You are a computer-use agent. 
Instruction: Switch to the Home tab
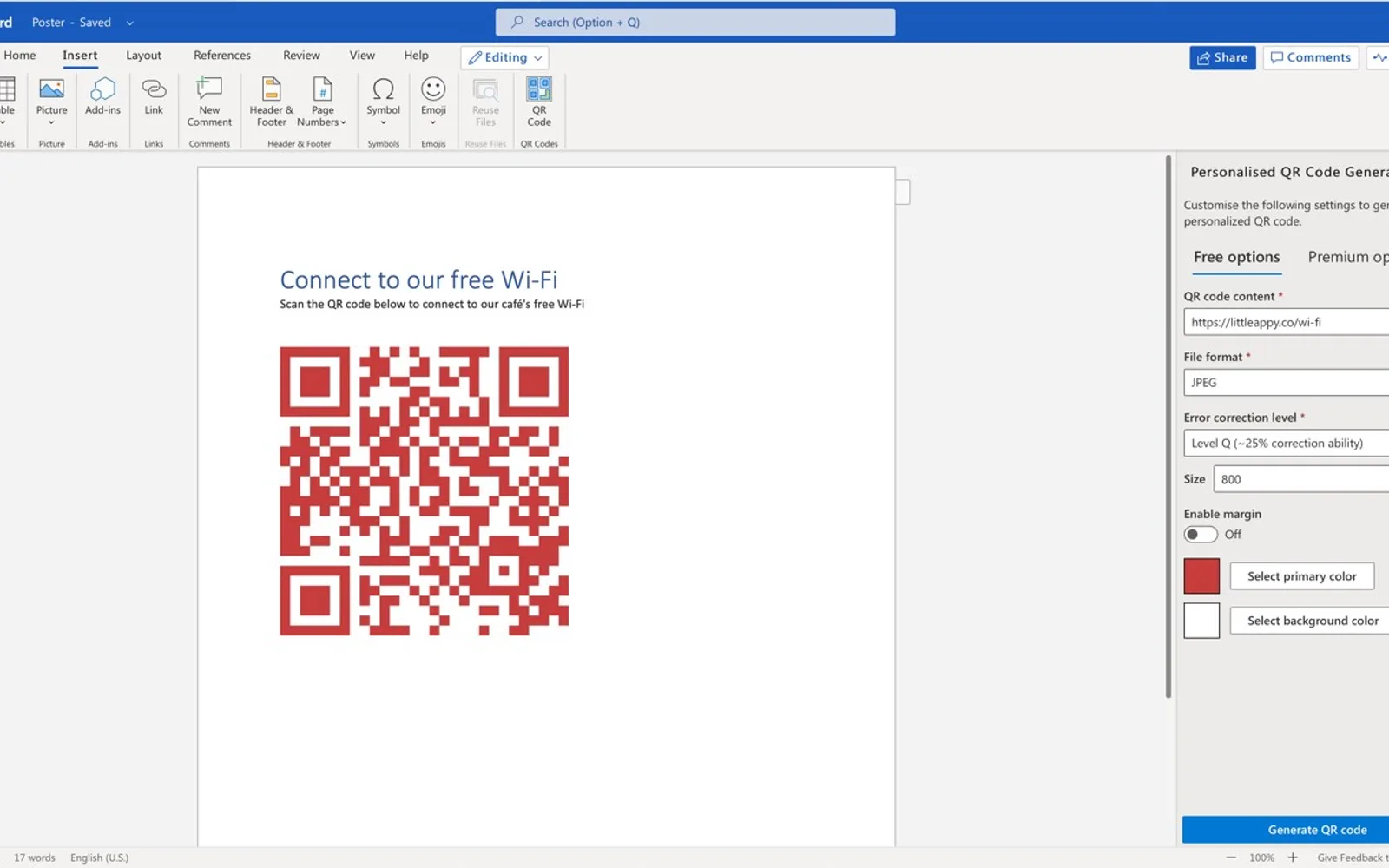tap(20, 56)
